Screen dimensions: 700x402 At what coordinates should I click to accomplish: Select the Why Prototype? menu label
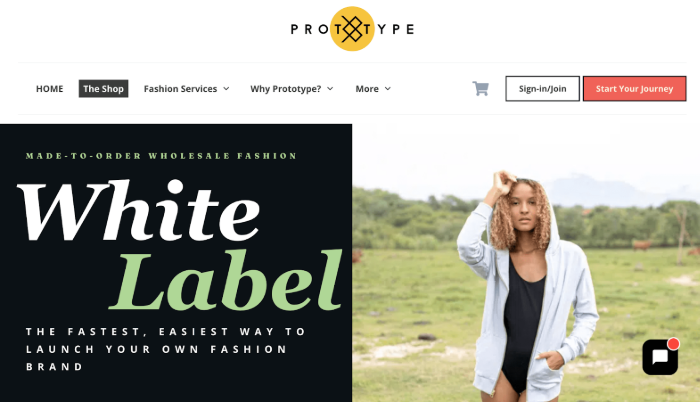point(286,88)
